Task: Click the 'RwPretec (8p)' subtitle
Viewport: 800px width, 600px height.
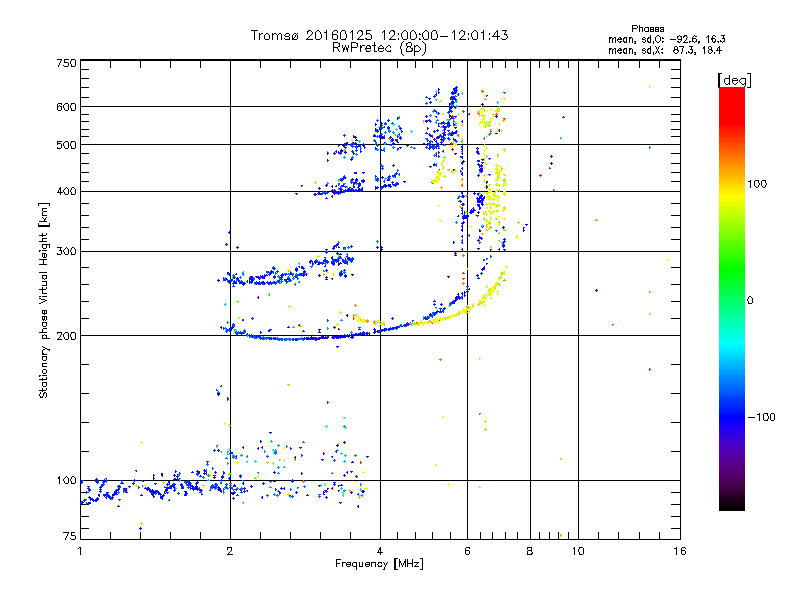Action: (x=379, y=48)
